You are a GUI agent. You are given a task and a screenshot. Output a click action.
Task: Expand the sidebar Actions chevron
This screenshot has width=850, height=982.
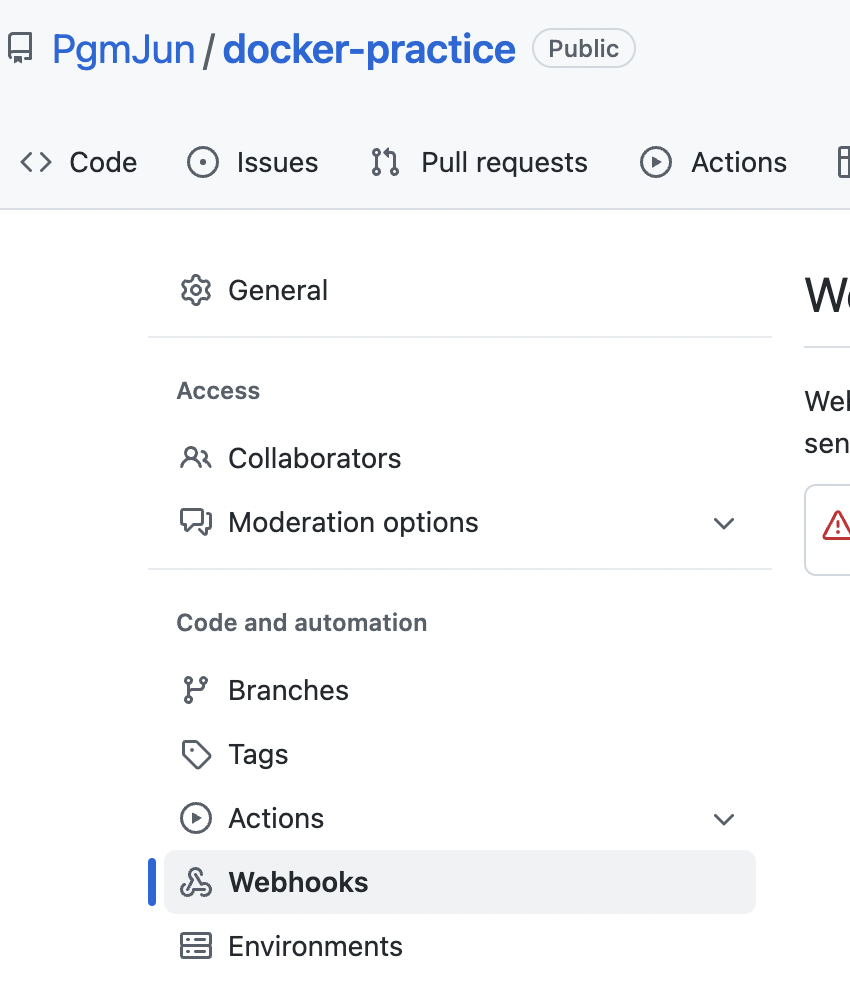pos(724,819)
